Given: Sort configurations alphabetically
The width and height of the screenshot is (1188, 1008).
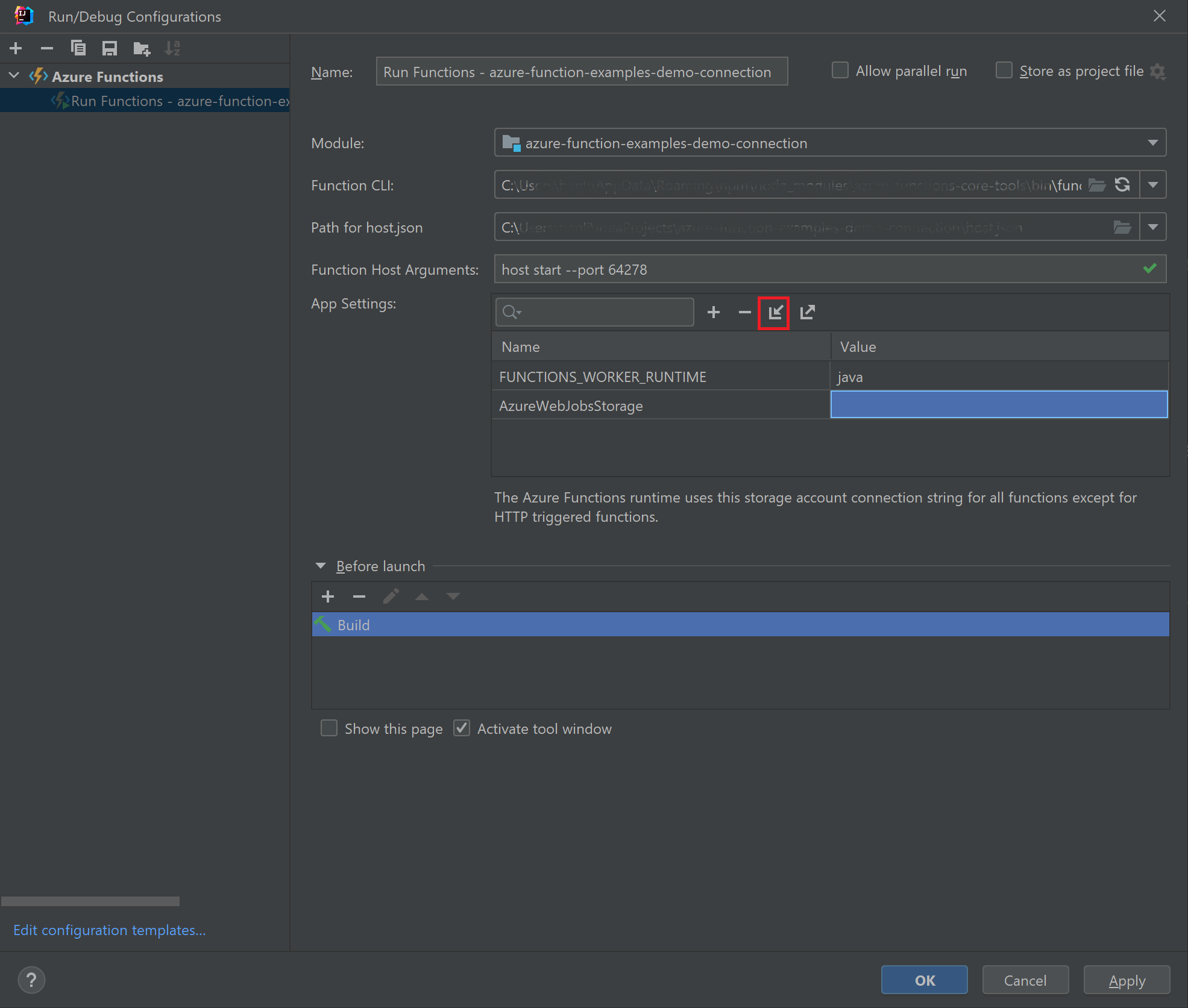Looking at the screenshot, I should pyautogui.click(x=172, y=48).
